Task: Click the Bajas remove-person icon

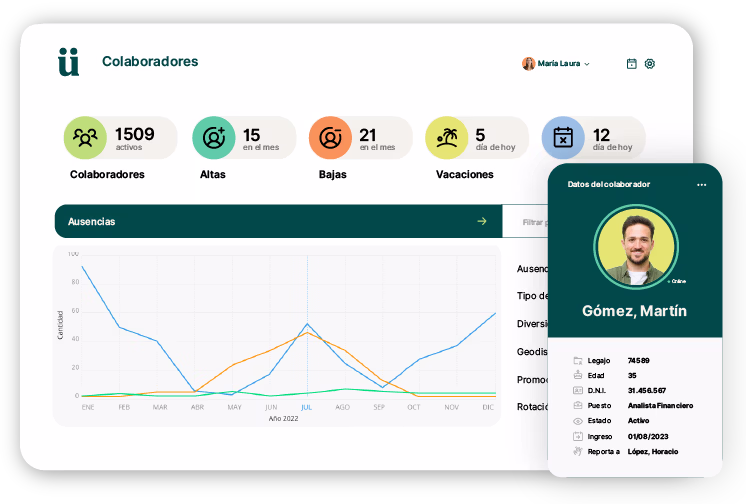Action: click(329, 138)
